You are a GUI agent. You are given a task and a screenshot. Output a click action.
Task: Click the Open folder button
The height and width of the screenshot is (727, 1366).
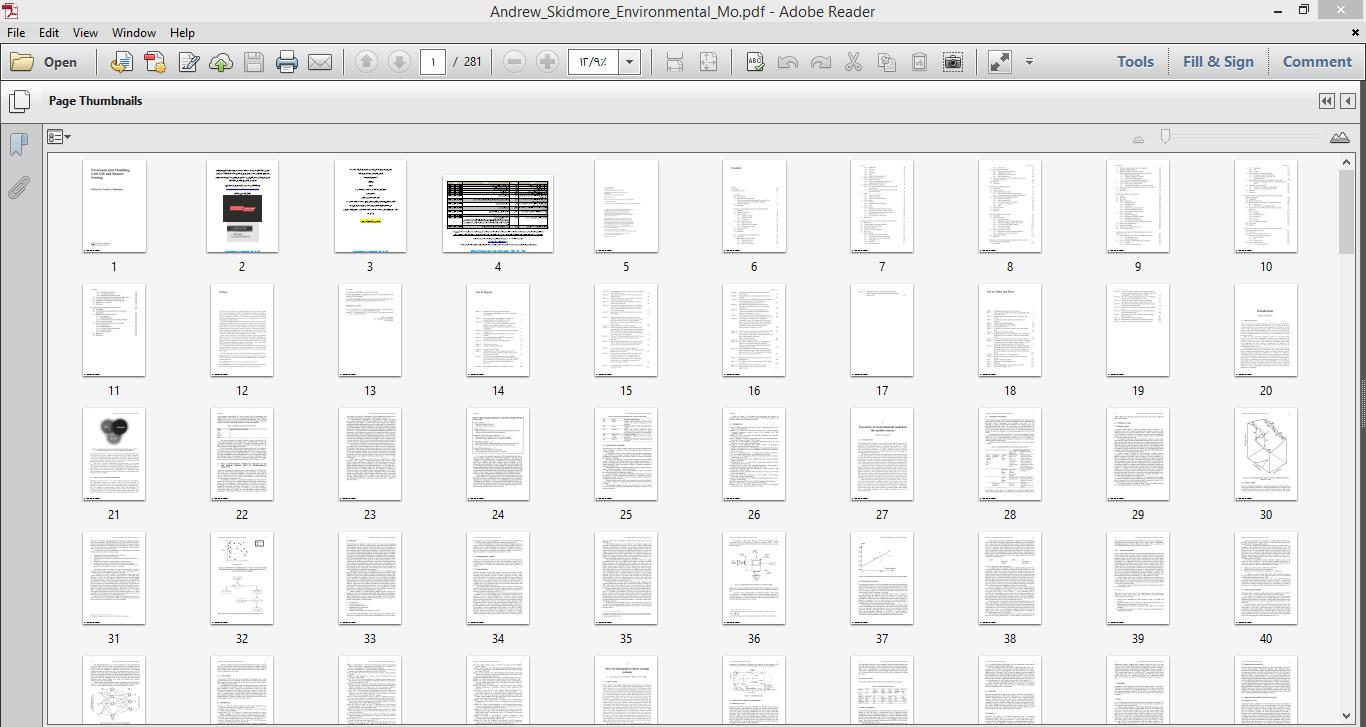point(44,62)
